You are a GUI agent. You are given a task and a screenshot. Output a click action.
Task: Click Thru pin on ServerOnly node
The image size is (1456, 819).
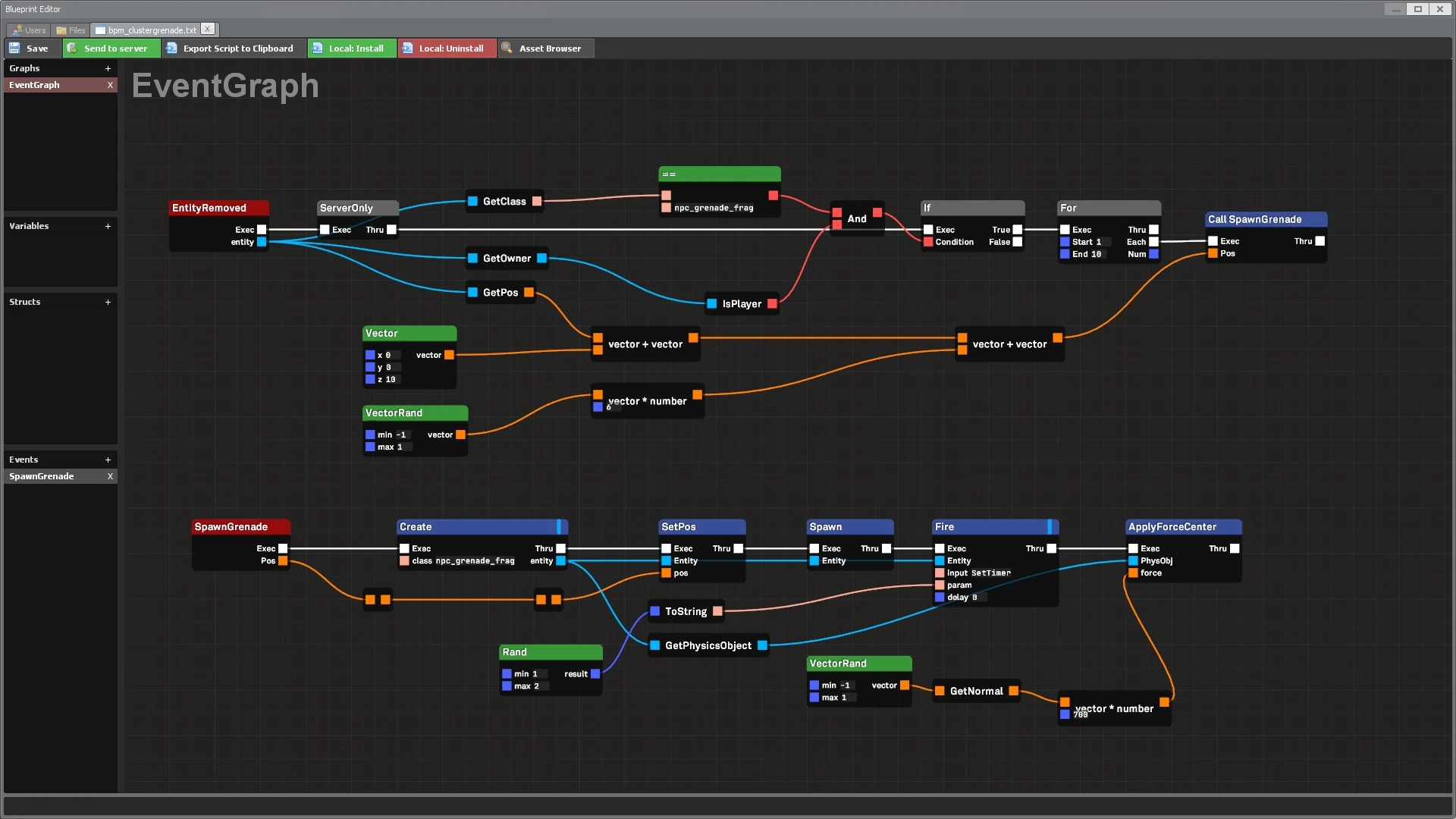[391, 230]
